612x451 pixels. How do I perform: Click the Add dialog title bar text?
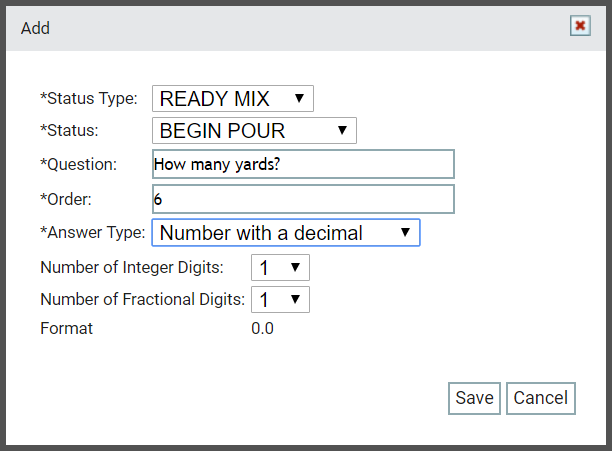[35, 28]
